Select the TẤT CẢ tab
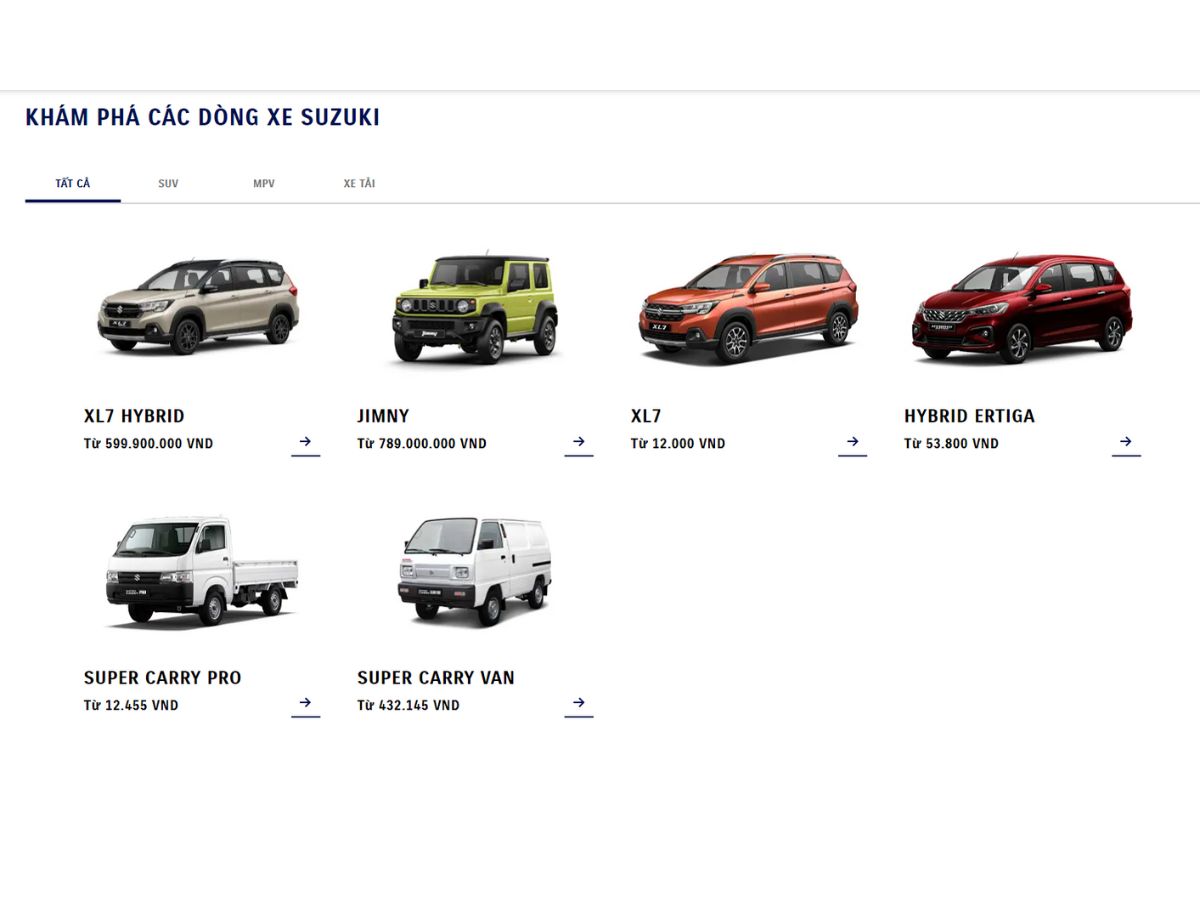 click(73, 184)
